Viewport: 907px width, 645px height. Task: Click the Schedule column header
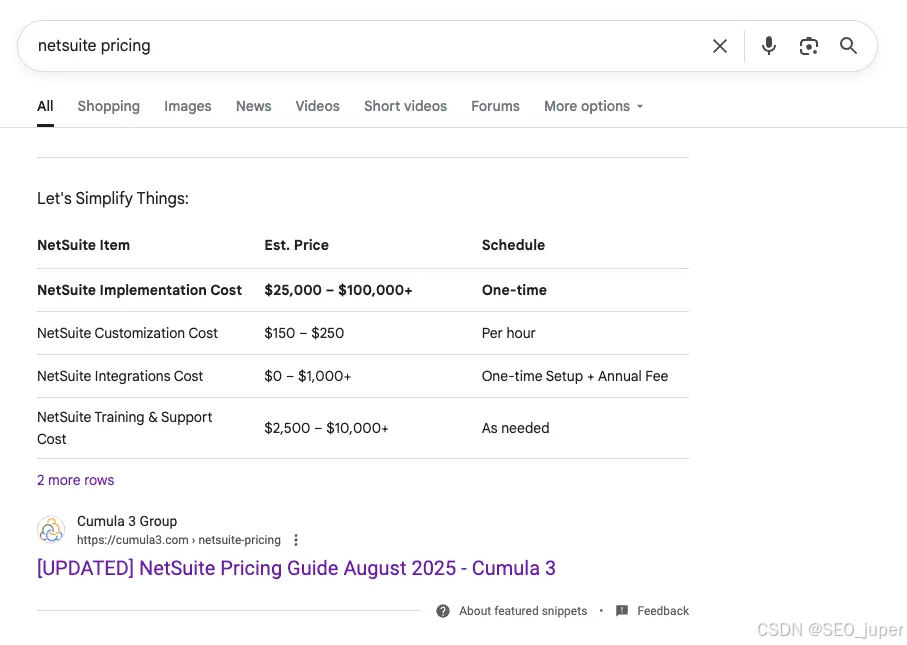click(513, 245)
